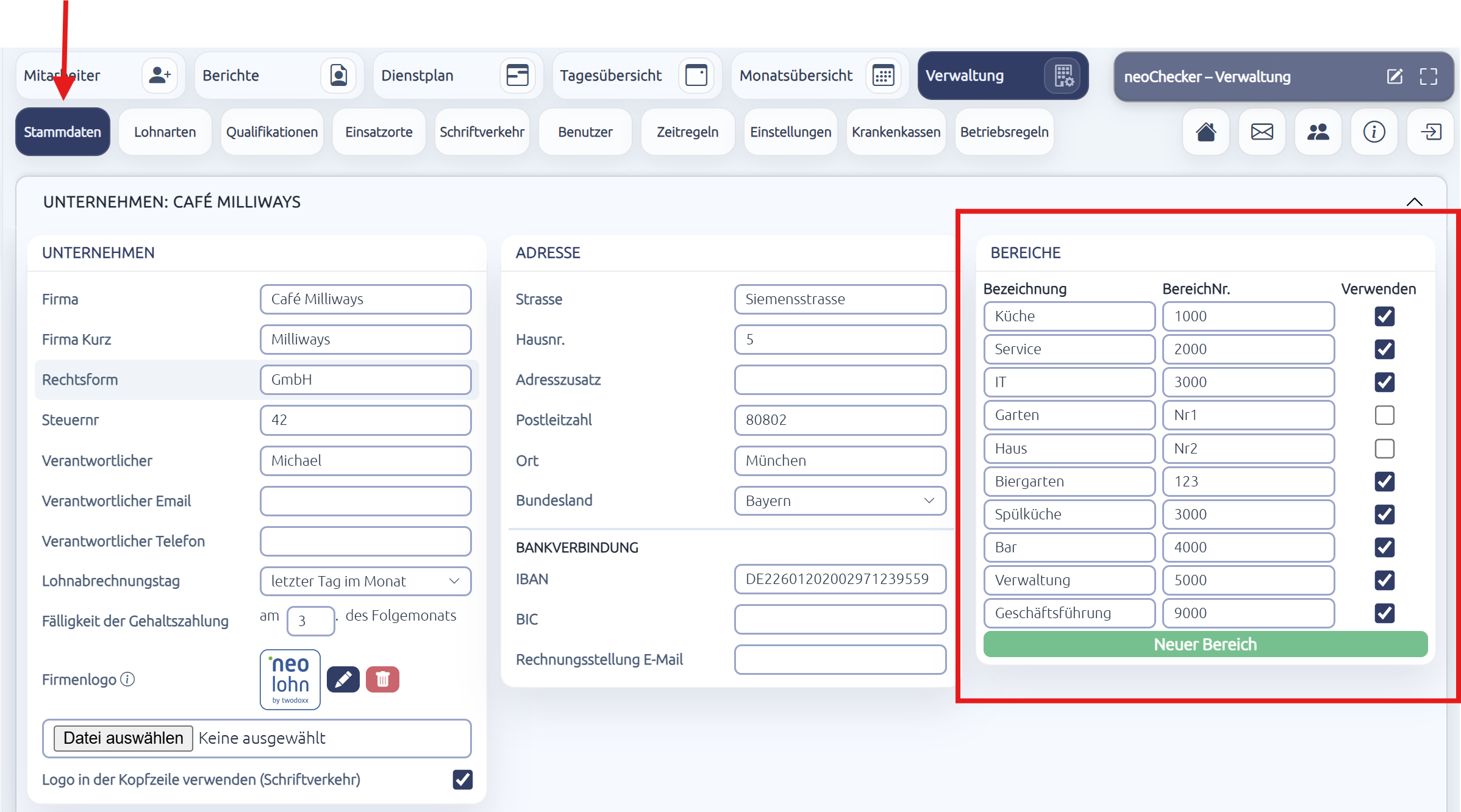The width and height of the screenshot is (1461, 812).
Task: Enable Verwenden for Haus
Action: point(1385,449)
